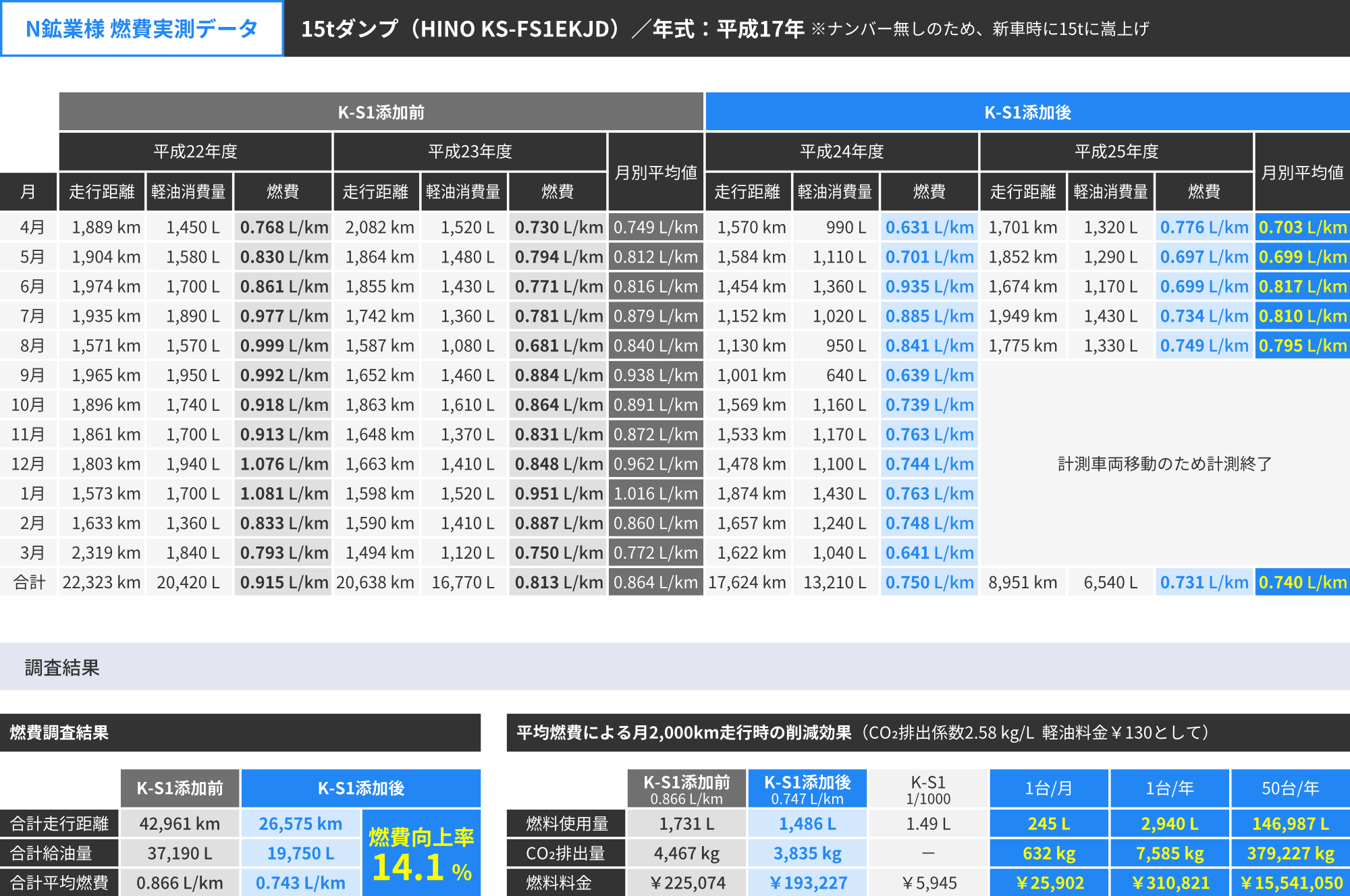Screen dimensions: 1350x896
Task: Click the 22,323 km total distance cell
Action: click(101, 582)
